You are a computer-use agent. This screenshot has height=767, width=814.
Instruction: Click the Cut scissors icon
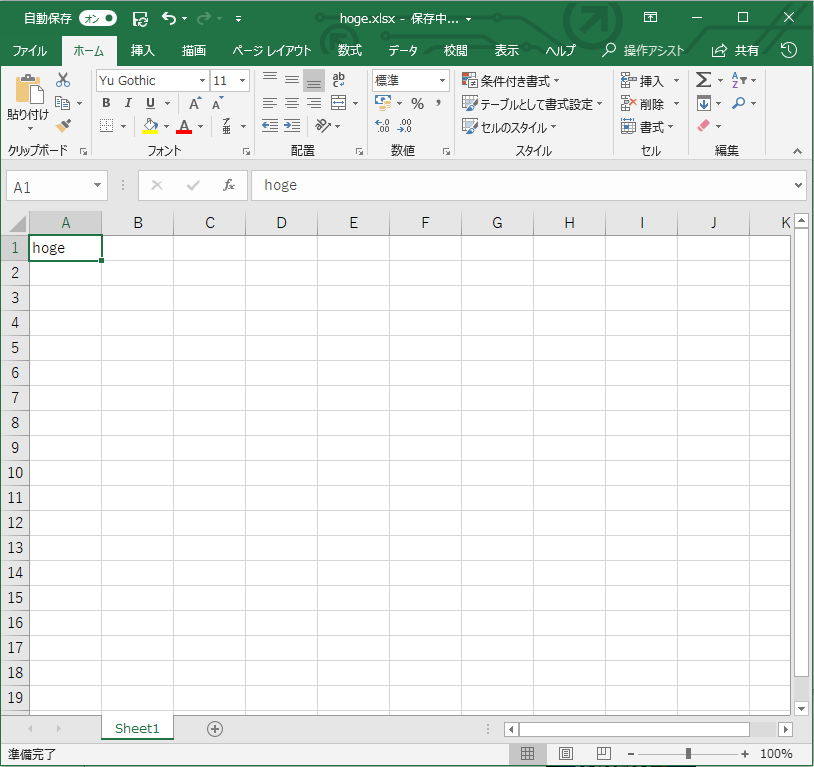(x=63, y=80)
